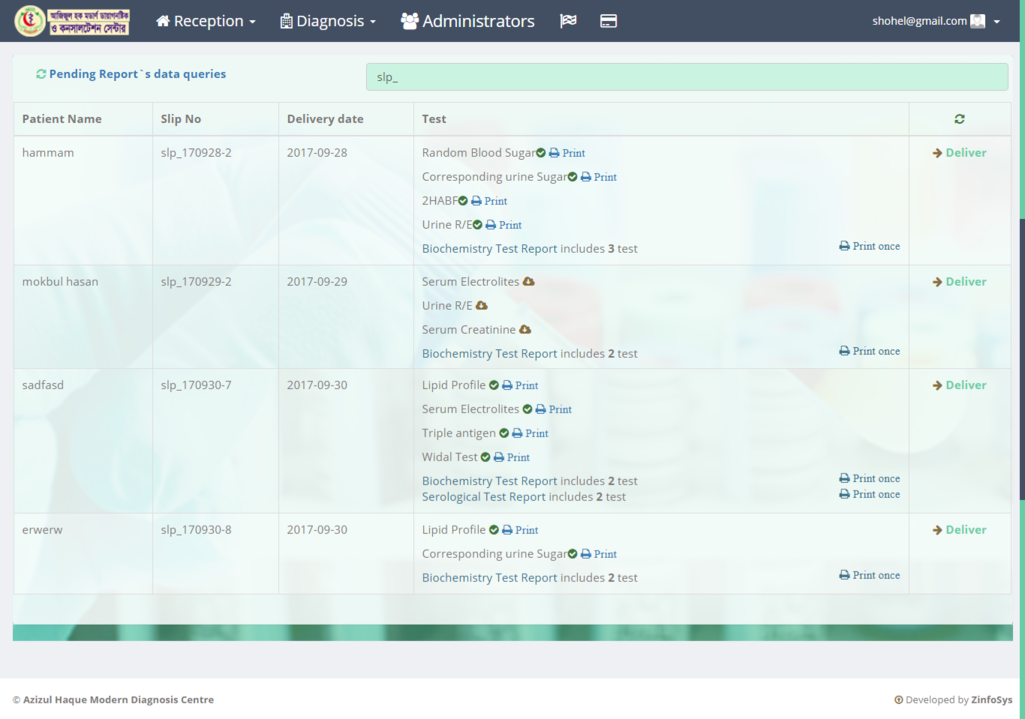The image size is (1025, 719).
Task: Open the shohel@gmail.com user dropdown
Action: (x=935, y=21)
